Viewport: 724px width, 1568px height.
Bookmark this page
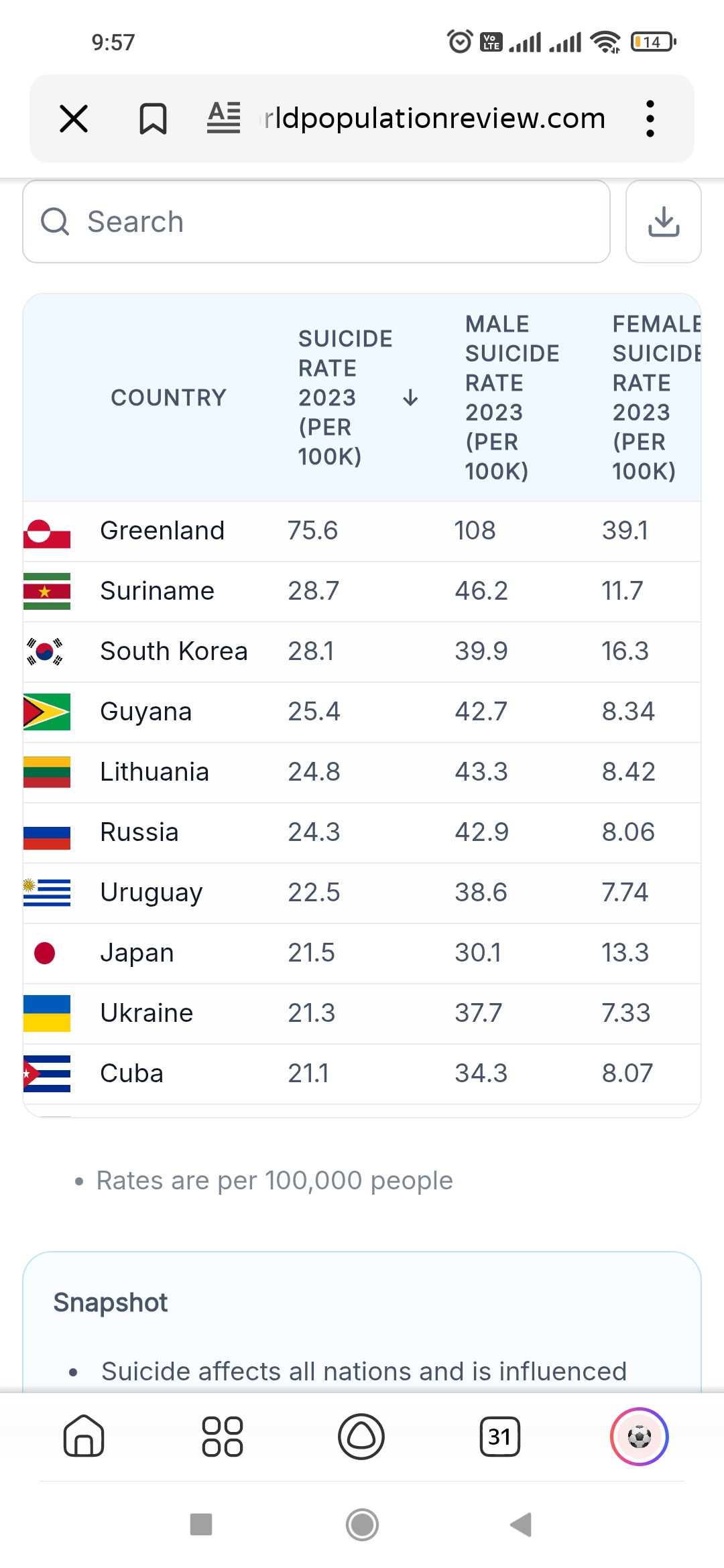[x=153, y=119]
